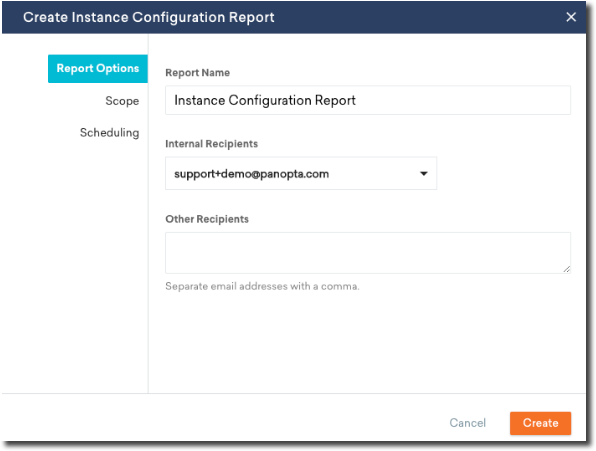Click the 'Instance Configuration Report' text in name field
596x451 pixels.
(x=265, y=100)
